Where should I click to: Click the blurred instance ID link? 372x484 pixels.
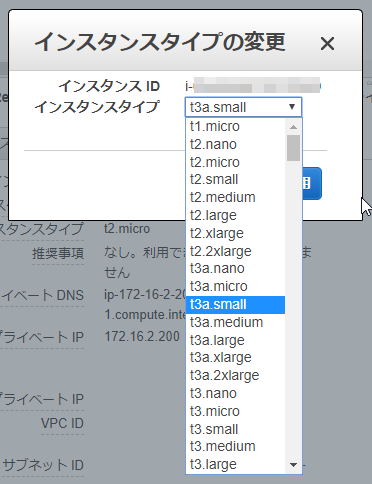[x=253, y=86]
